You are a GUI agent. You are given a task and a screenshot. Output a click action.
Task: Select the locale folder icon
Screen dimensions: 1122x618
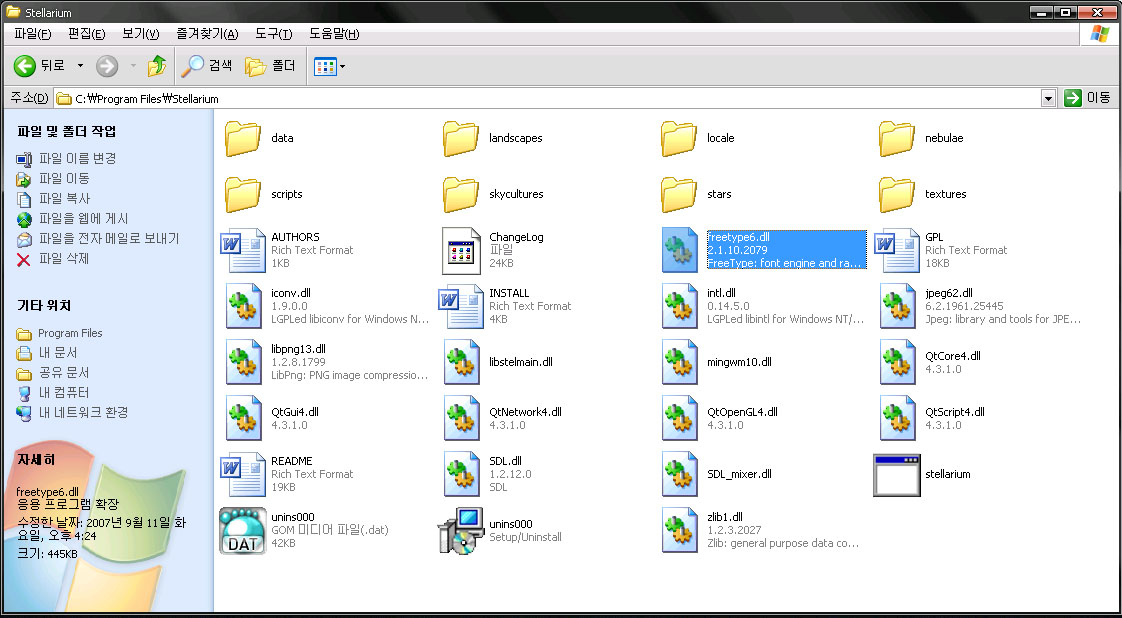[679, 138]
